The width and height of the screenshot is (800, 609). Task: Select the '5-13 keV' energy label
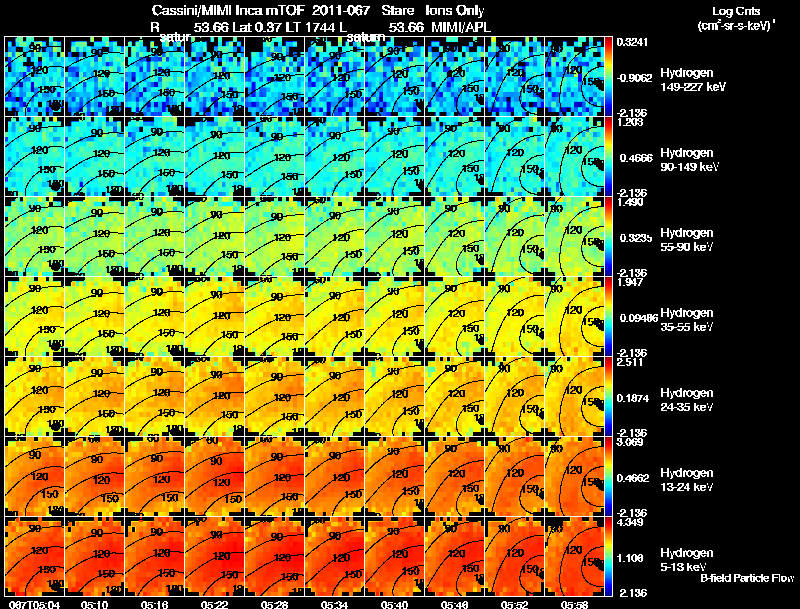pos(683,567)
